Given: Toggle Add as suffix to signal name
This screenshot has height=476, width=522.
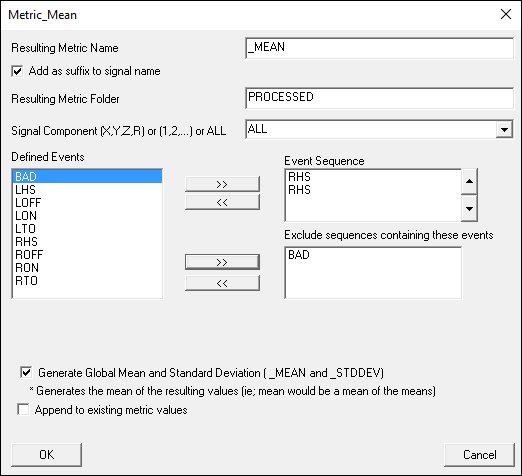Looking at the screenshot, I should pos(17,71).
